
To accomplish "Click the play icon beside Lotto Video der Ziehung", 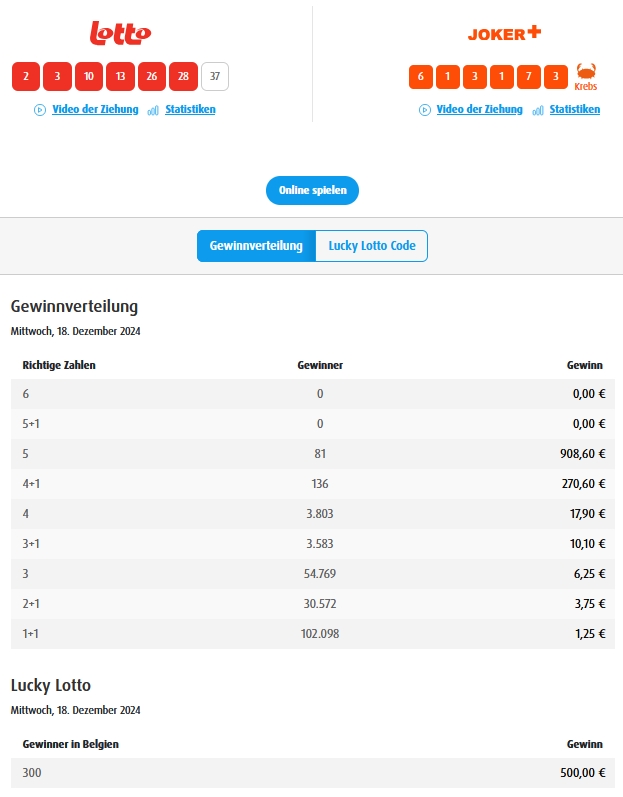I will click(40, 110).
